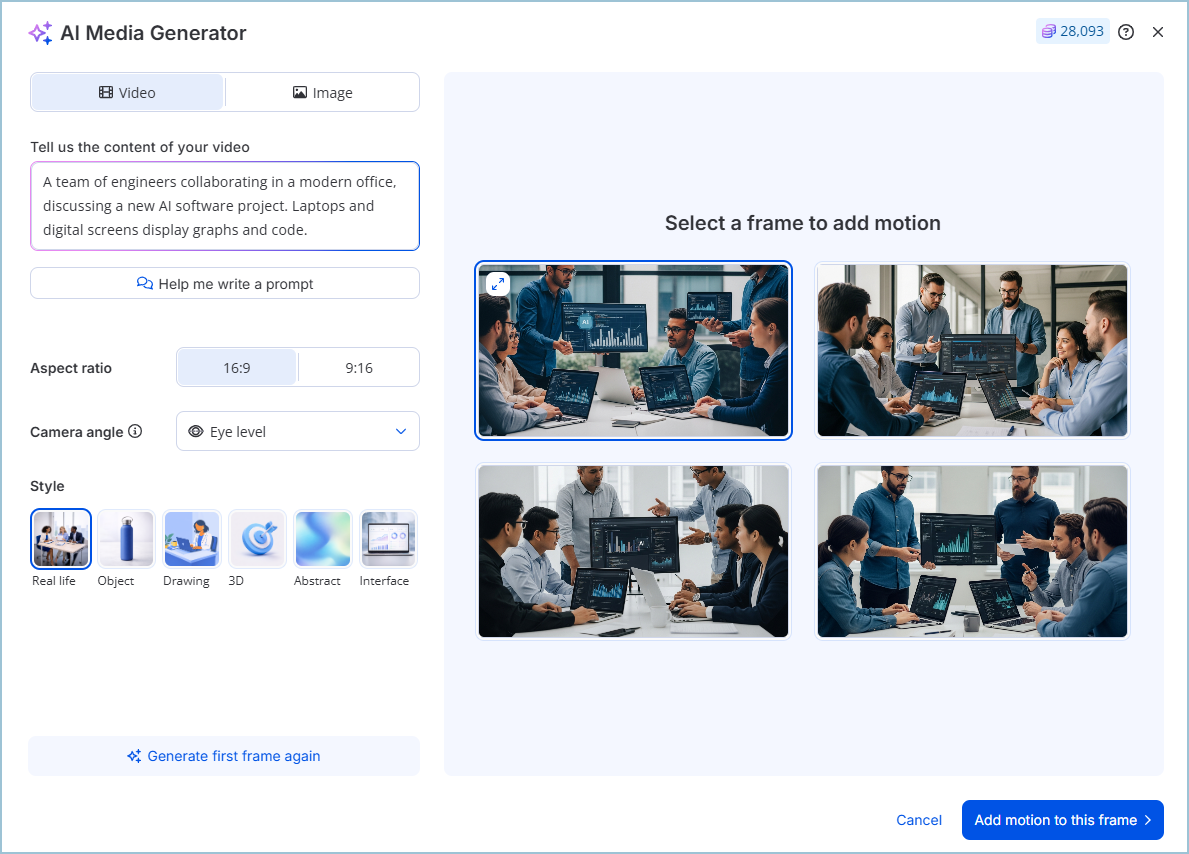
Task: Set aspect ratio to 16:9
Action: coord(237,368)
